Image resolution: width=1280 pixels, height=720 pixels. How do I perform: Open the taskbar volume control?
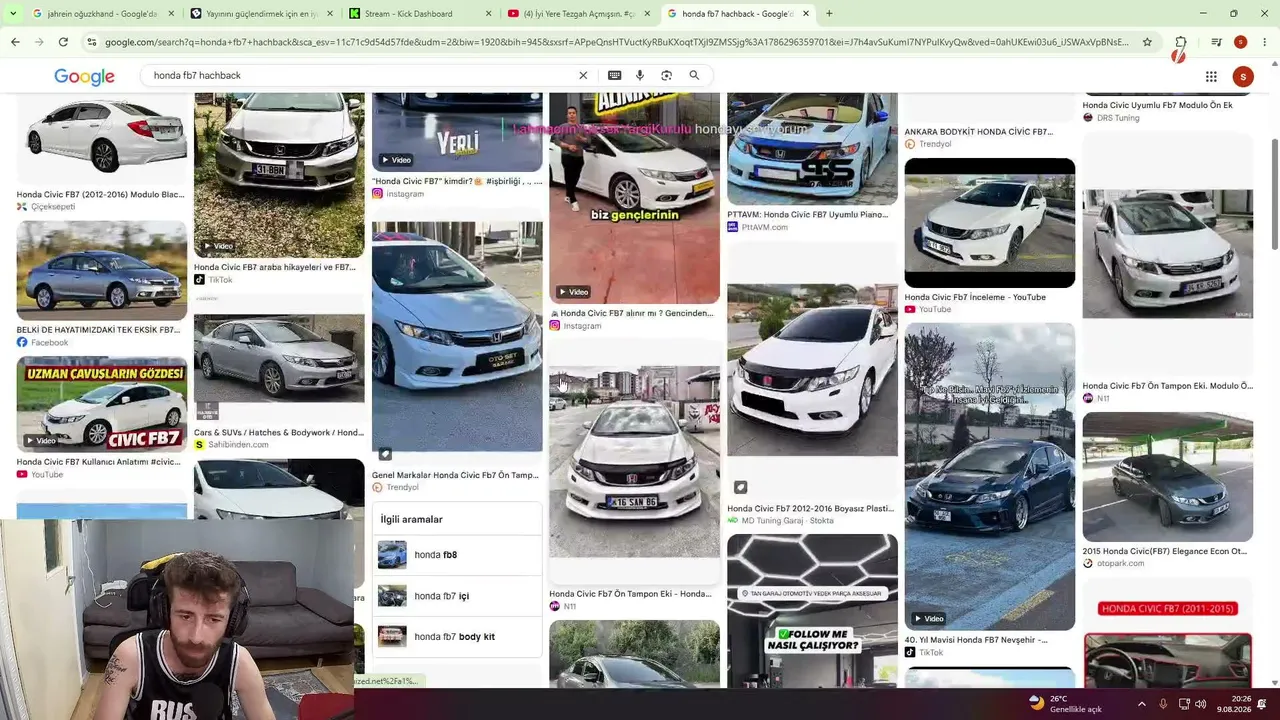1200,704
